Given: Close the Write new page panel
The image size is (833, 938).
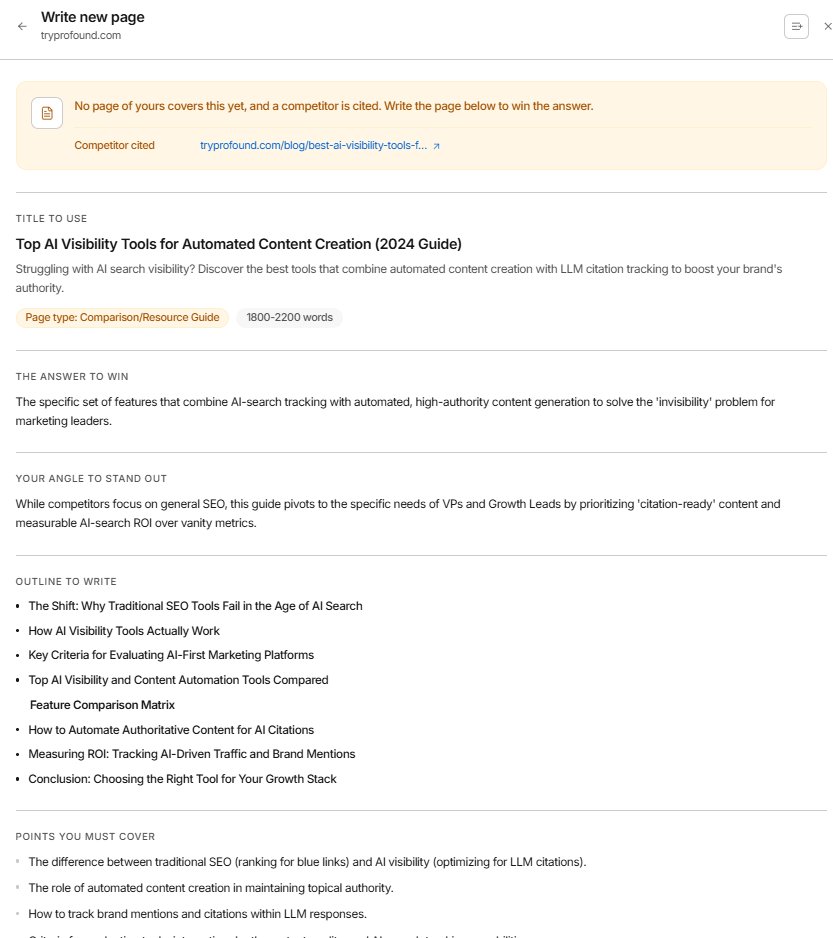Looking at the screenshot, I should [828, 26].
